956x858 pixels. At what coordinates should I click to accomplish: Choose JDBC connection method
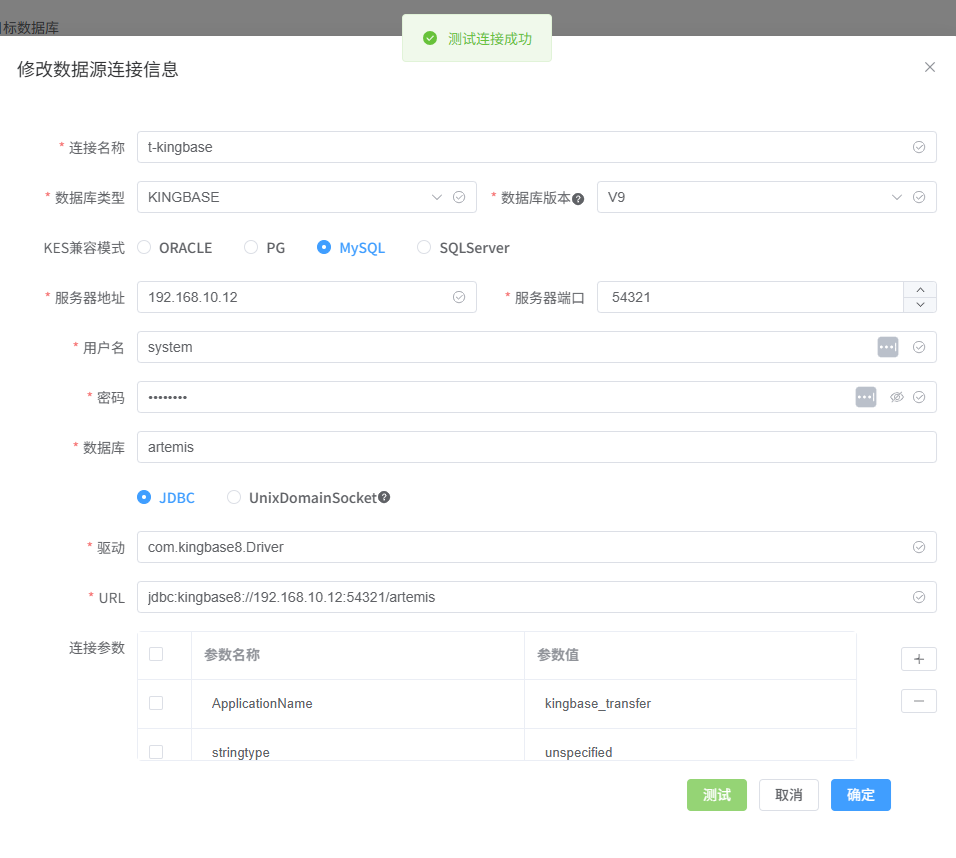click(166, 498)
